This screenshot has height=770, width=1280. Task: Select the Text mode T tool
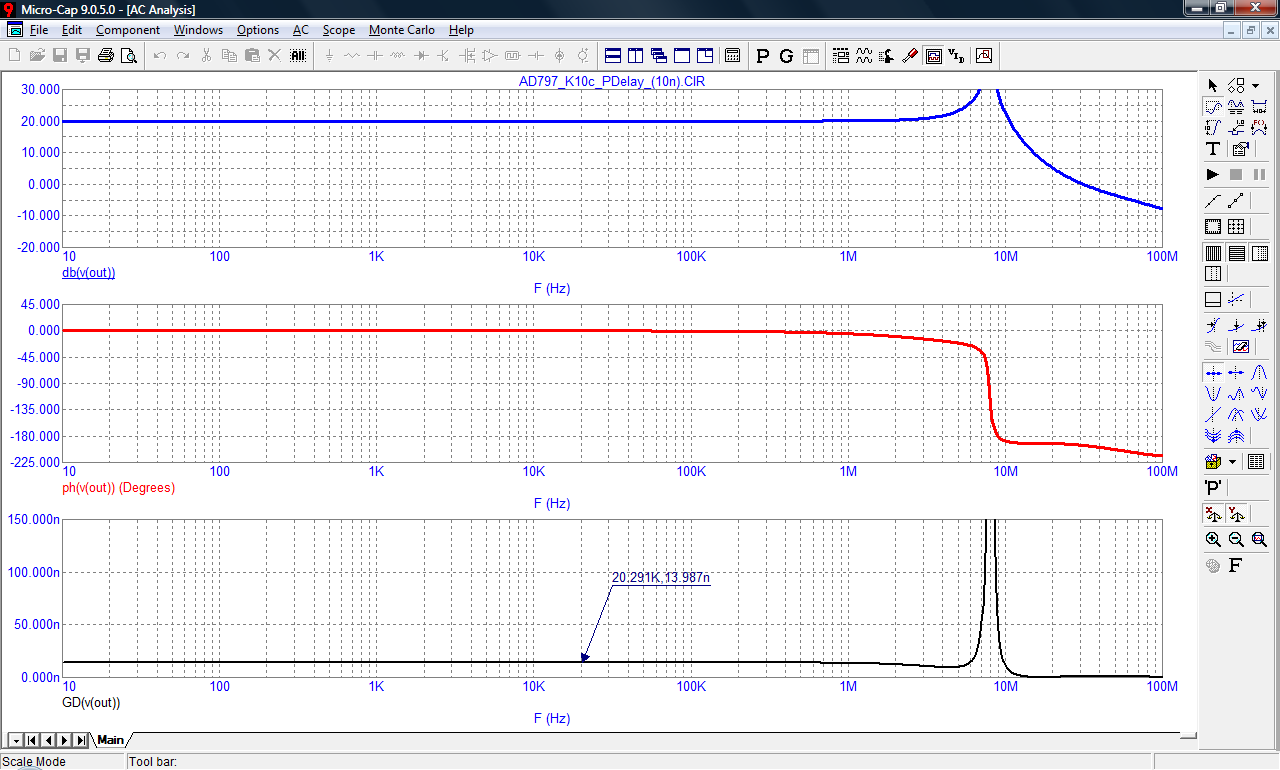click(x=1213, y=149)
